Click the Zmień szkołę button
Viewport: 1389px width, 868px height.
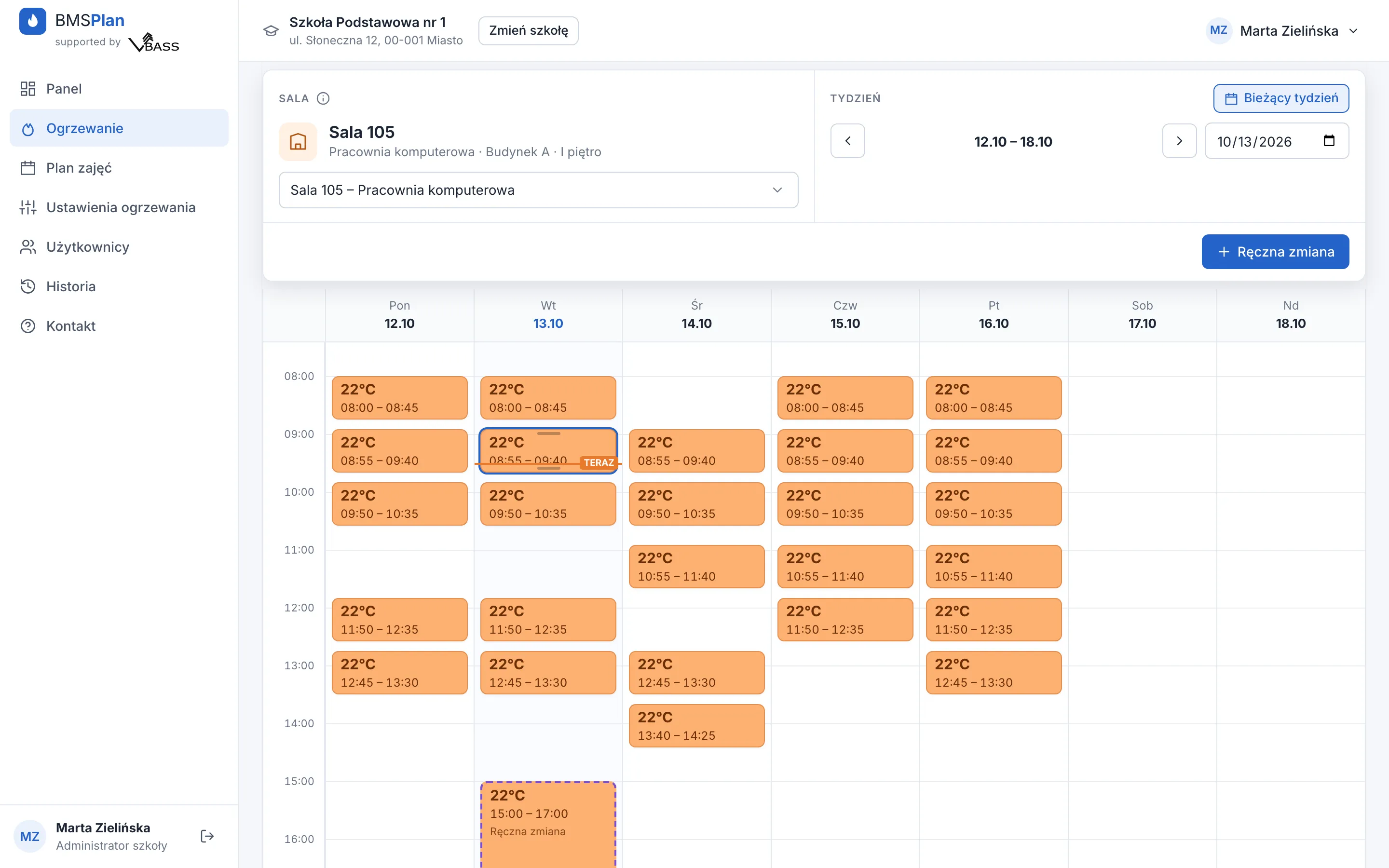(x=528, y=30)
